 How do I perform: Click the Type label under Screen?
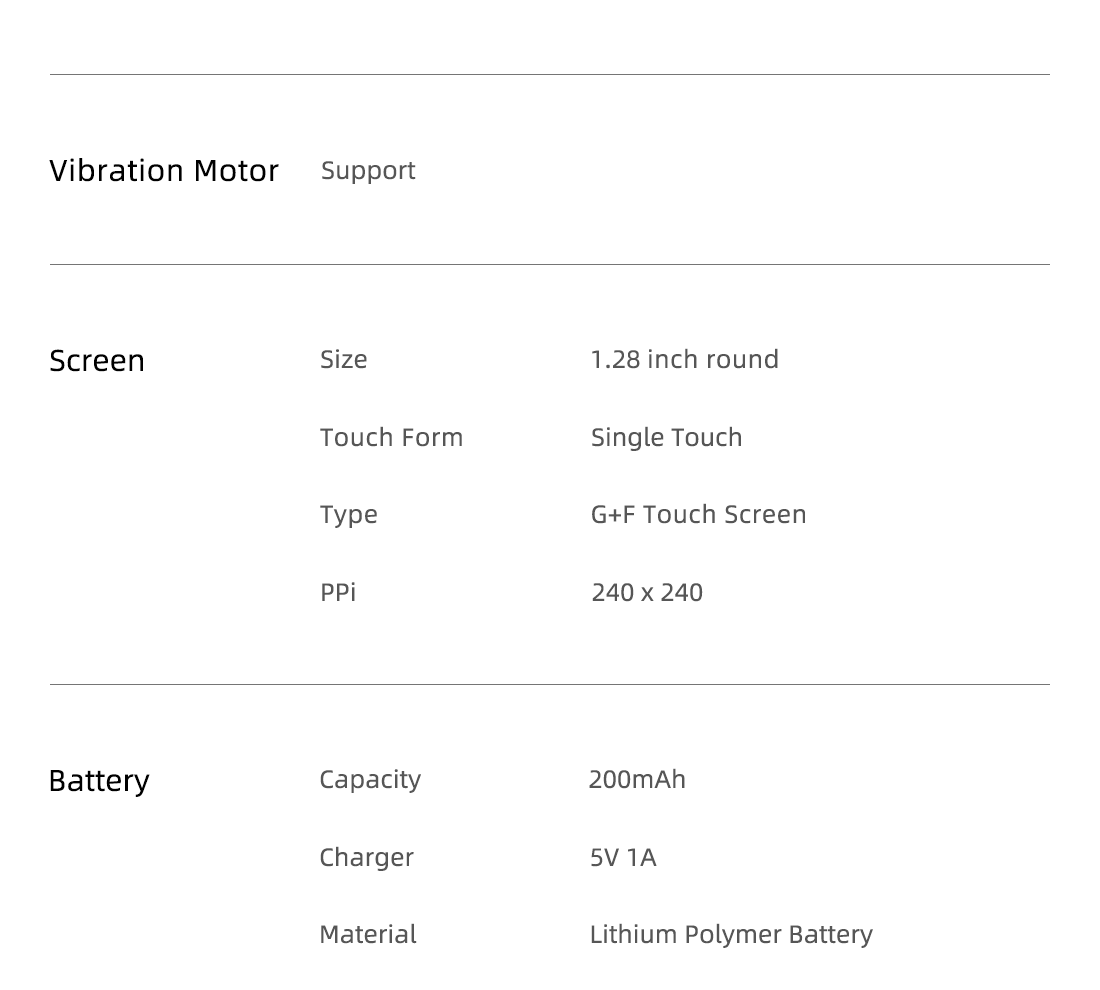(349, 516)
